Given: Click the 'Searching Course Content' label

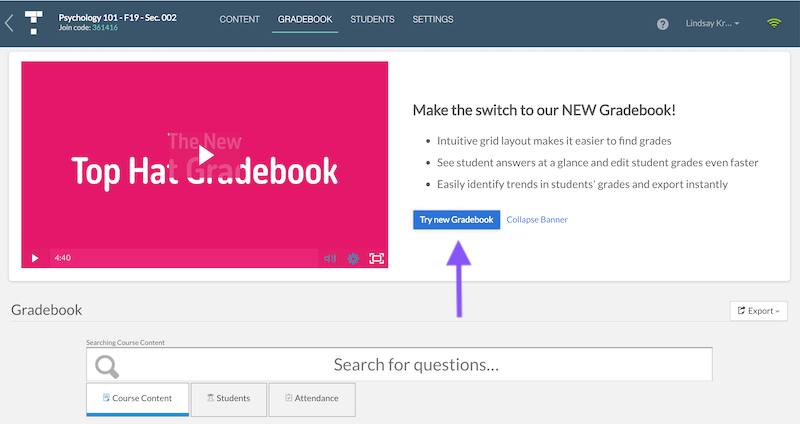Looking at the screenshot, I should [x=126, y=342].
